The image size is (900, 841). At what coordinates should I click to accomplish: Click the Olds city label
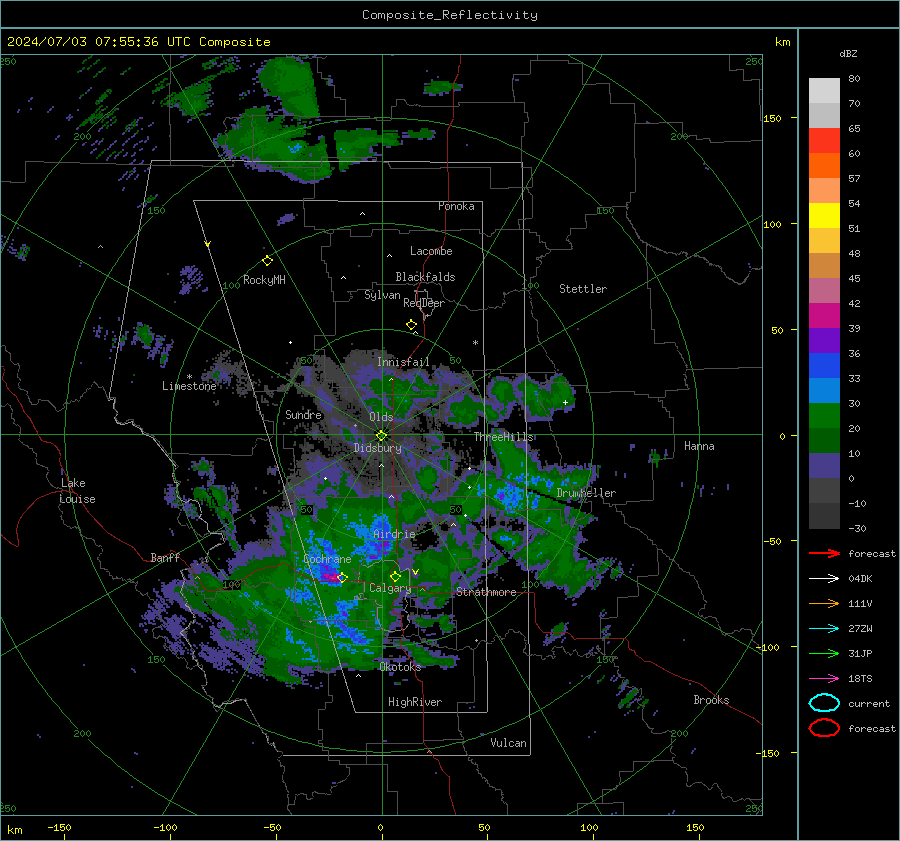(x=381, y=417)
